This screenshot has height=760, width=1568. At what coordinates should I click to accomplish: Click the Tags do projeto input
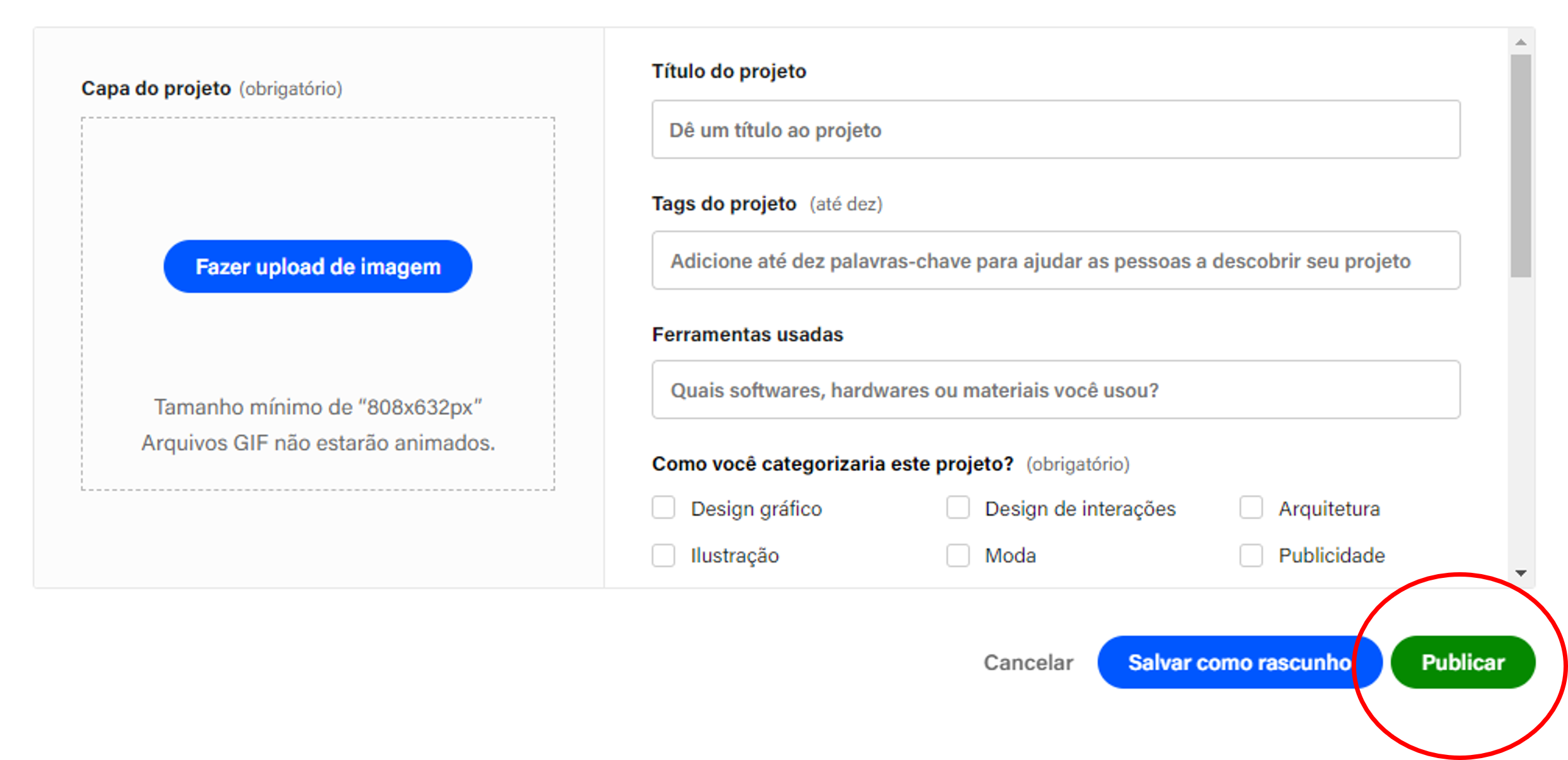point(1056,260)
